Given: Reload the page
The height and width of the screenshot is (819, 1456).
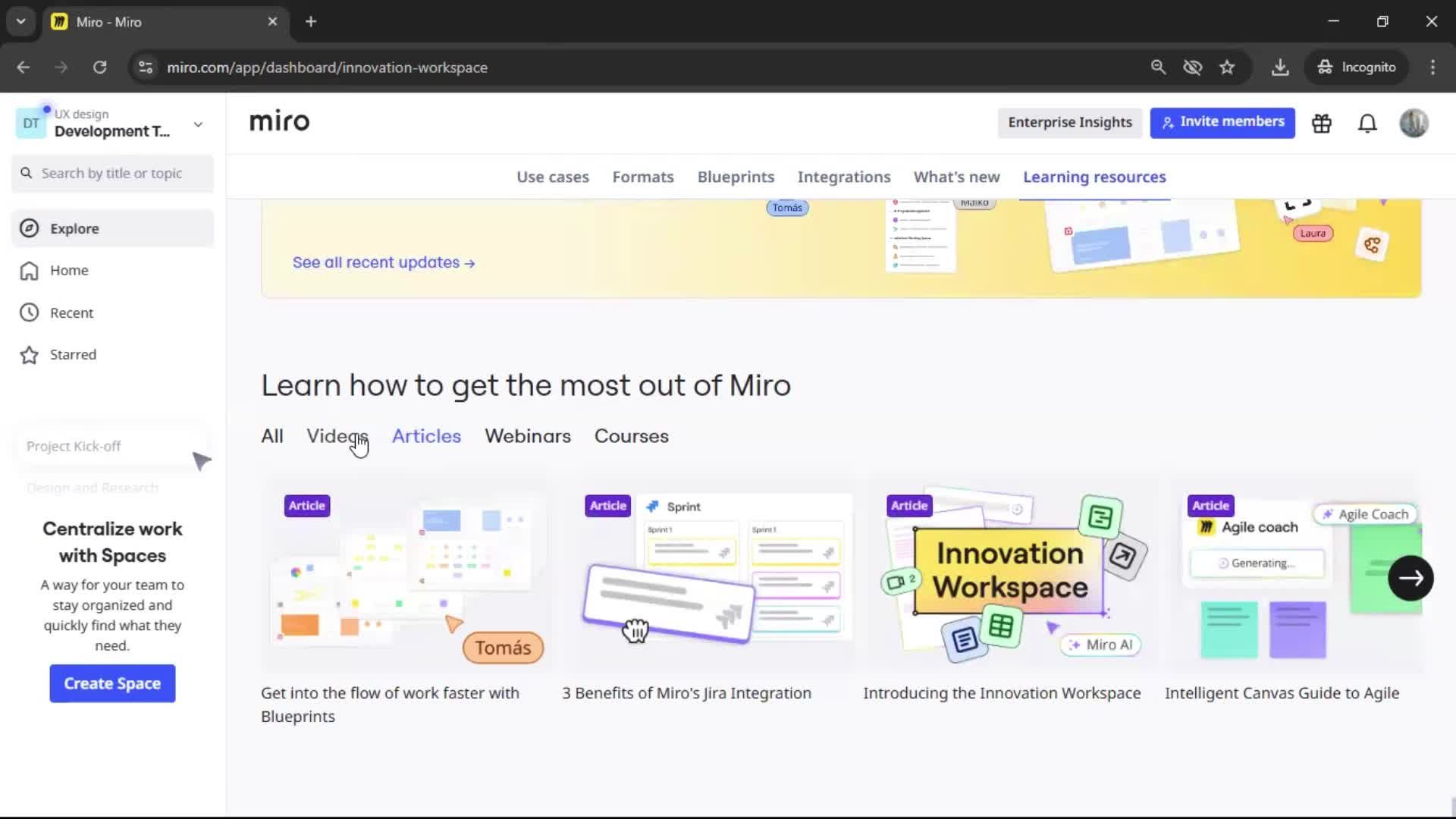Looking at the screenshot, I should [x=100, y=67].
